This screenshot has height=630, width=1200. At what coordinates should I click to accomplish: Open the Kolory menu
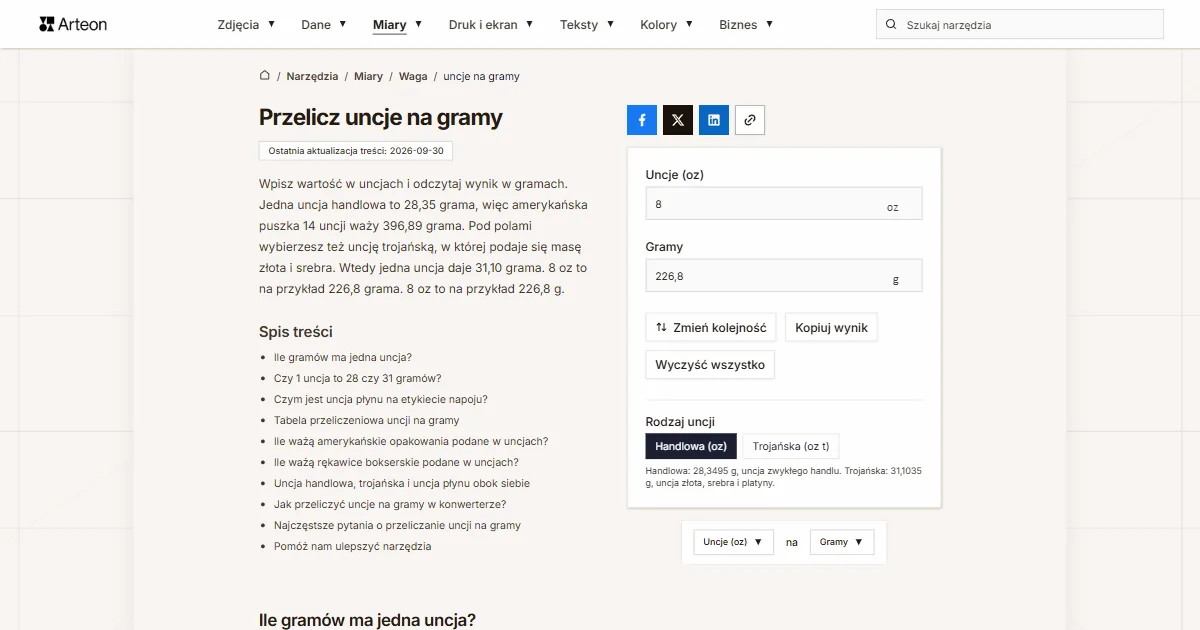(666, 24)
